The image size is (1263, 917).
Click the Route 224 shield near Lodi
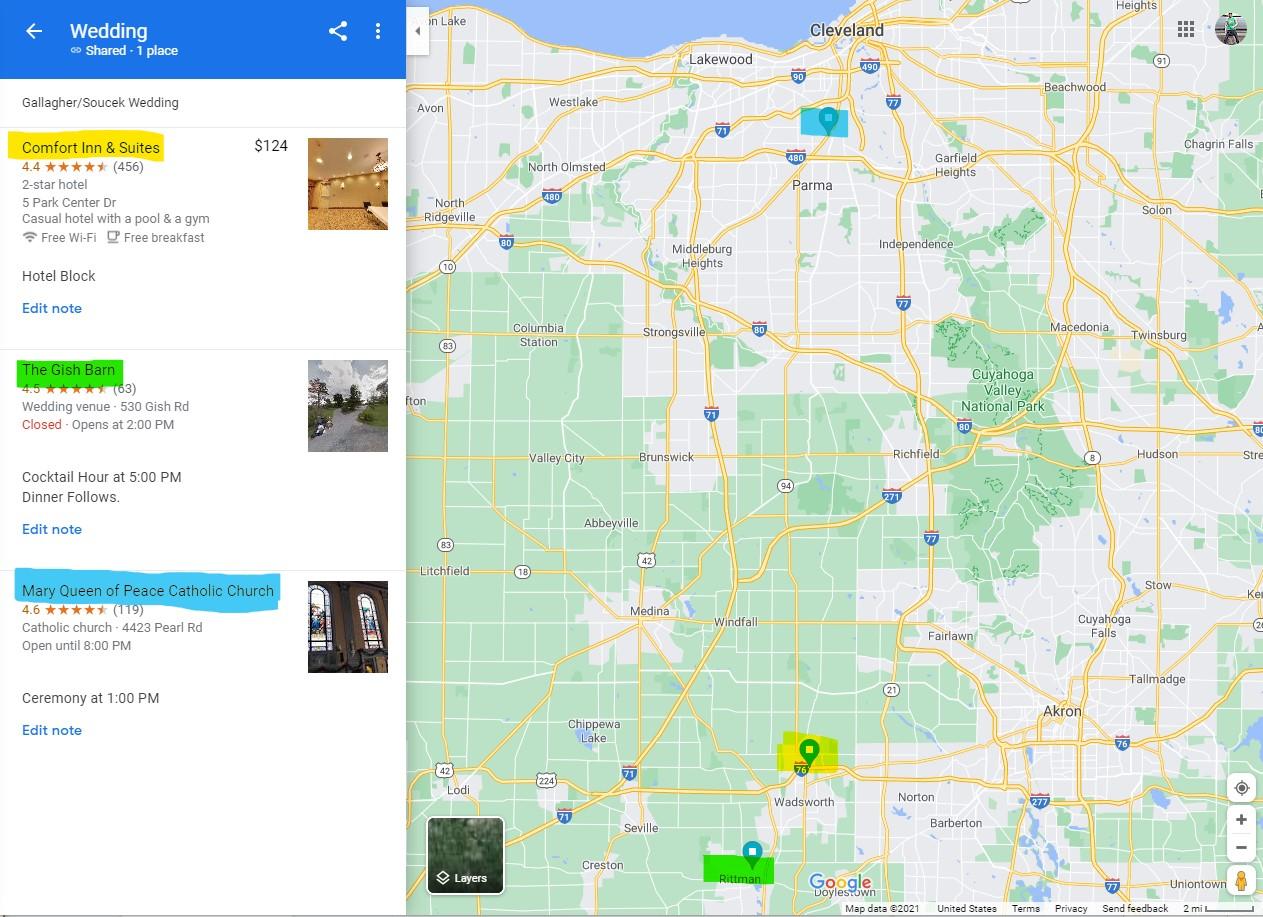pos(546,780)
